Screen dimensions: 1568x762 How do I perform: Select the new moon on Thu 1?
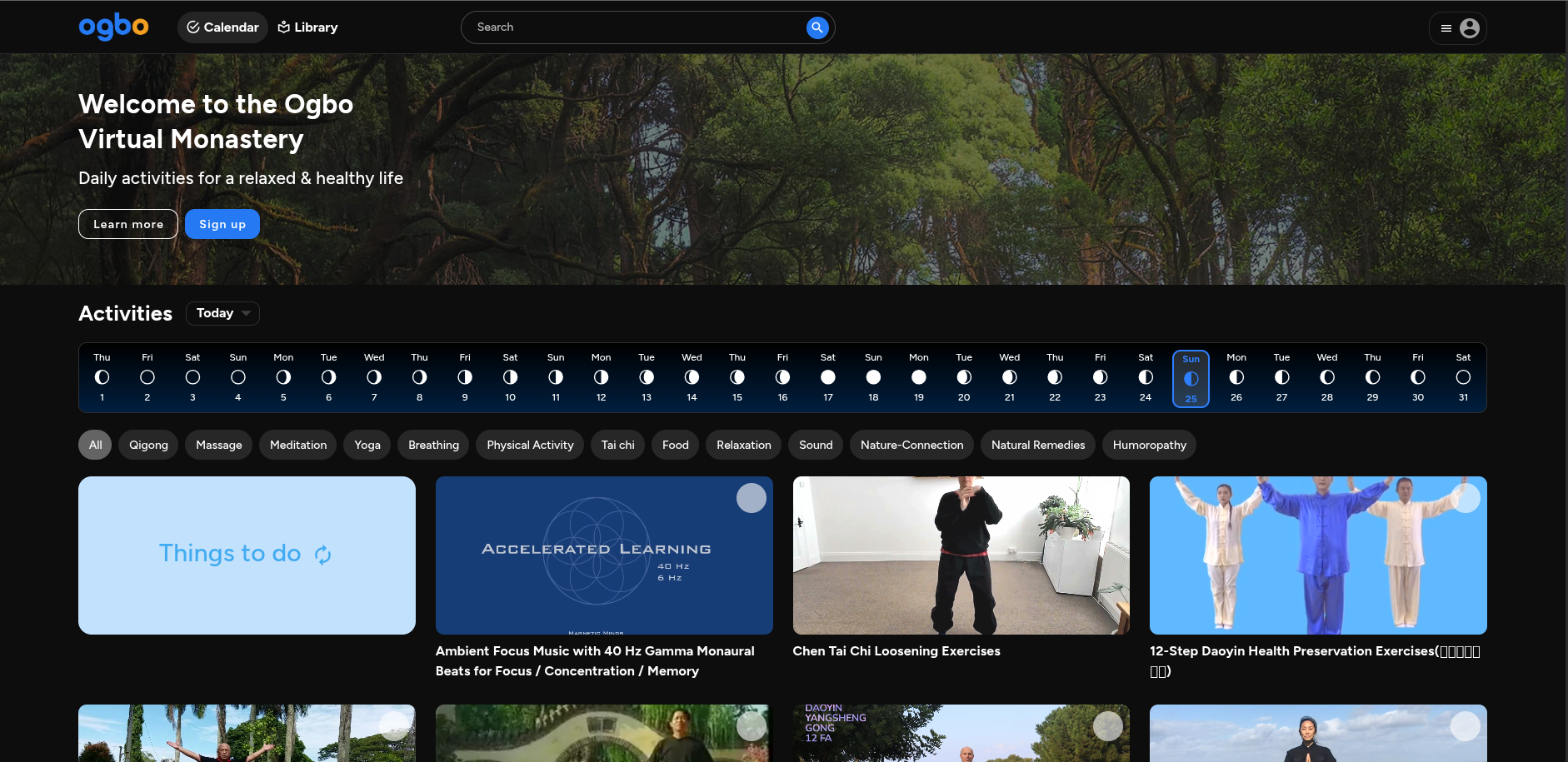point(102,377)
